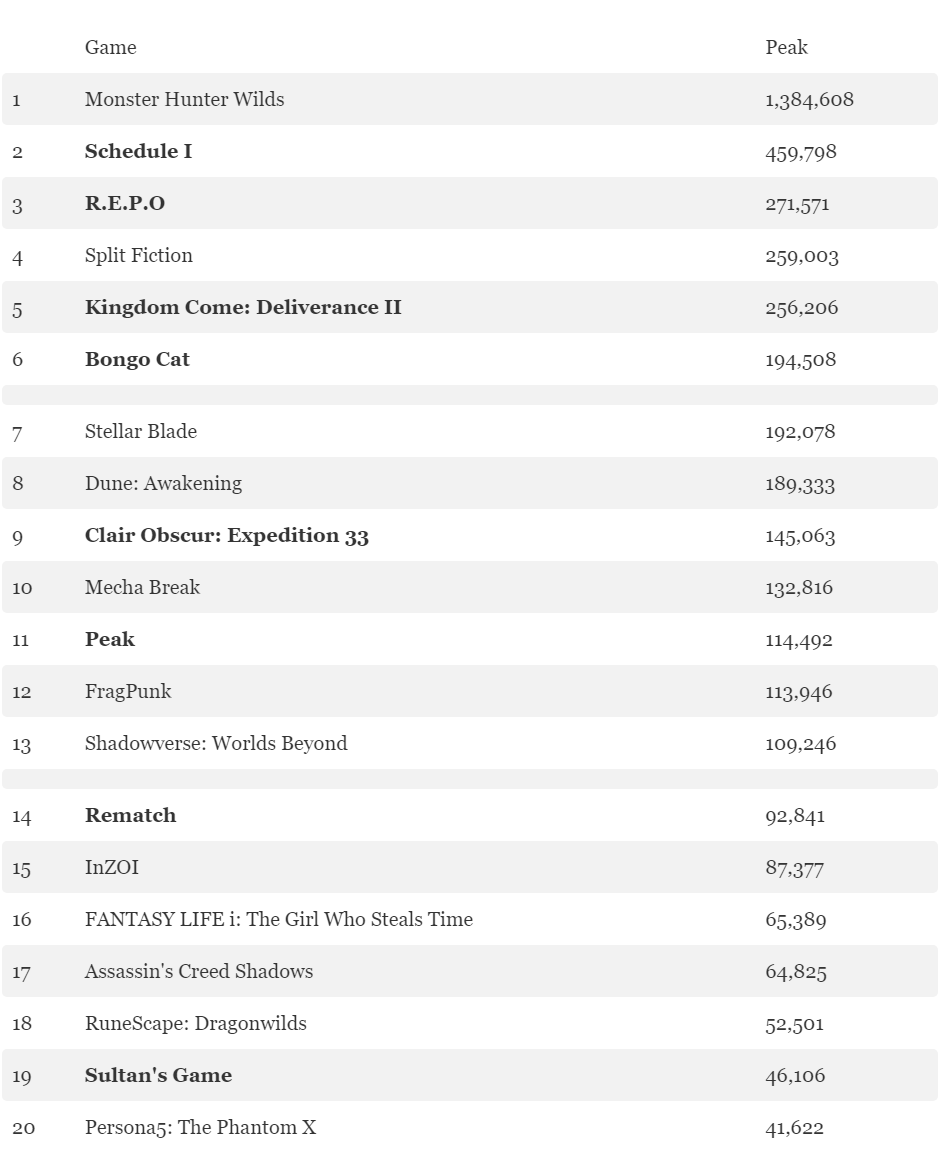942x1161 pixels.
Task: Open the Stellar Blade entry
Action: (x=141, y=431)
